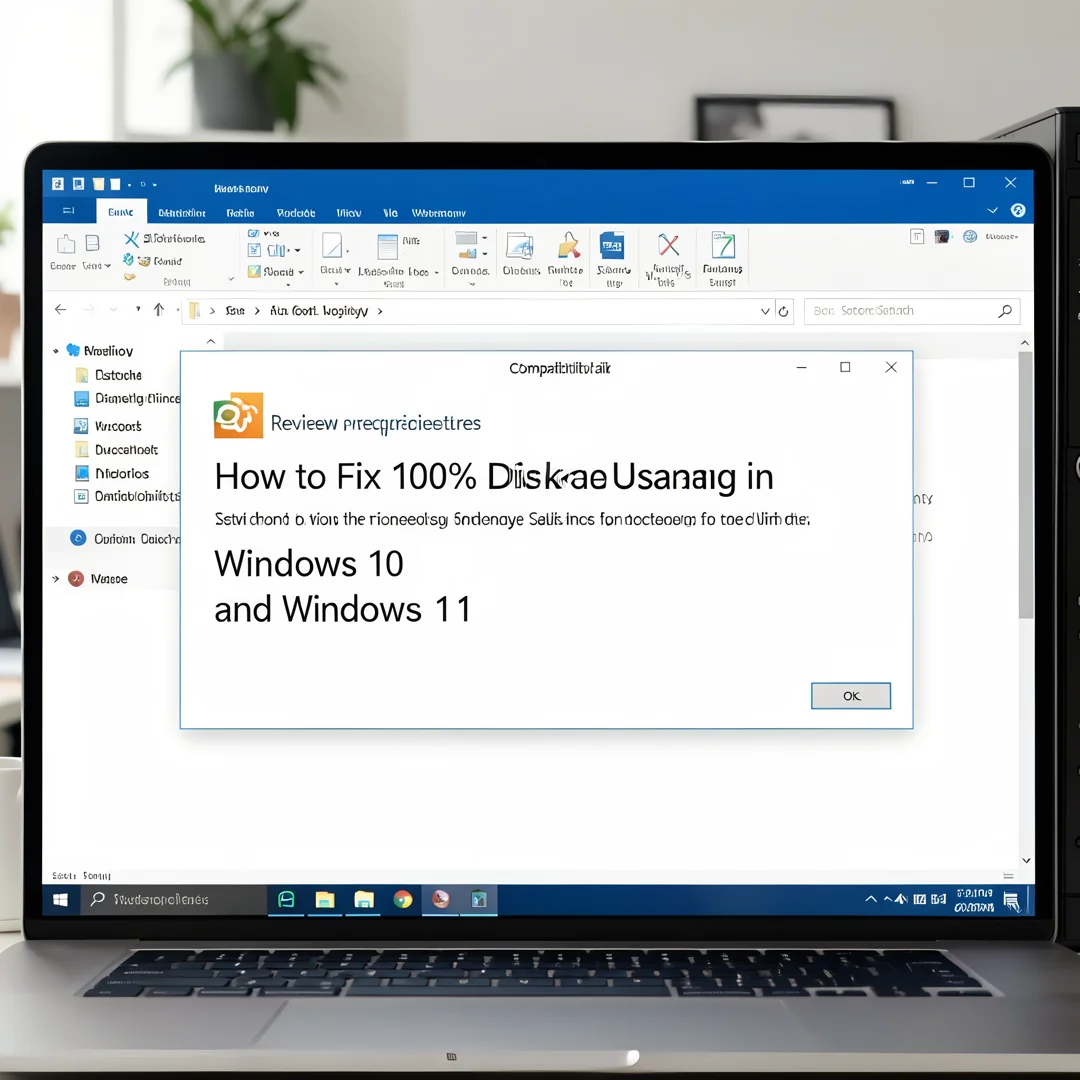Switch to the Iriiov ribbon tab
Screen dimensions: 1080x1080
pyautogui.click(x=349, y=213)
